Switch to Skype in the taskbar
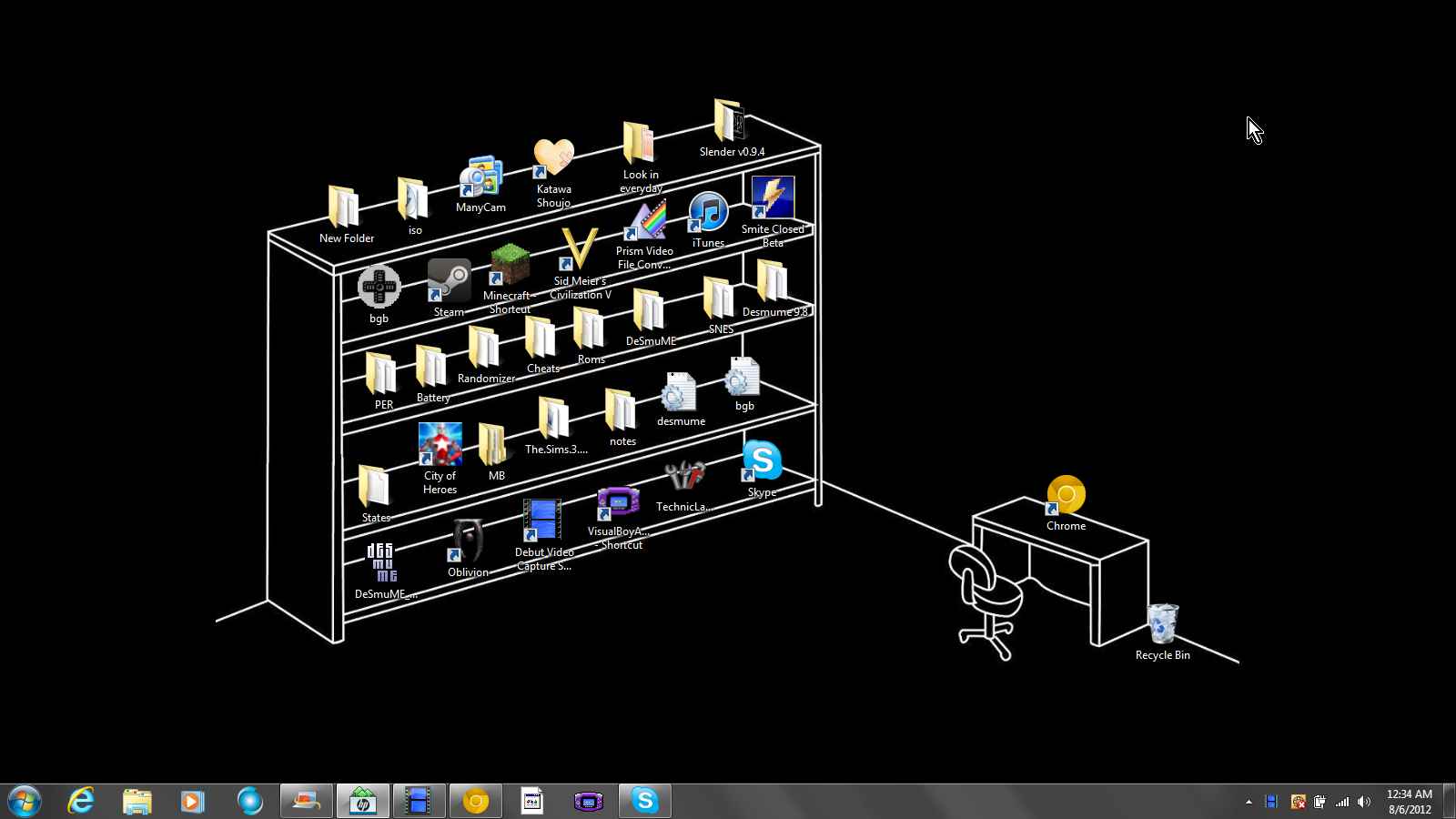1456x819 pixels. (x=644, y=801)
